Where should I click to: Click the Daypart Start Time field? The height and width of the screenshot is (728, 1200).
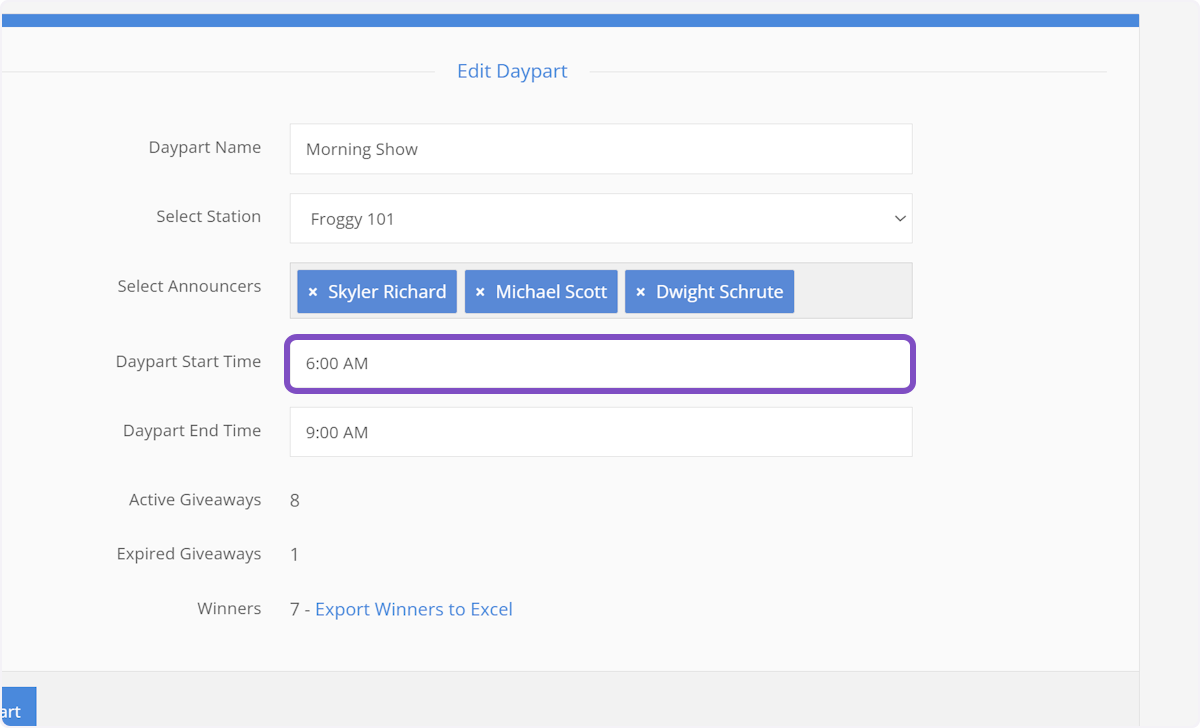[x=600, y=364]
